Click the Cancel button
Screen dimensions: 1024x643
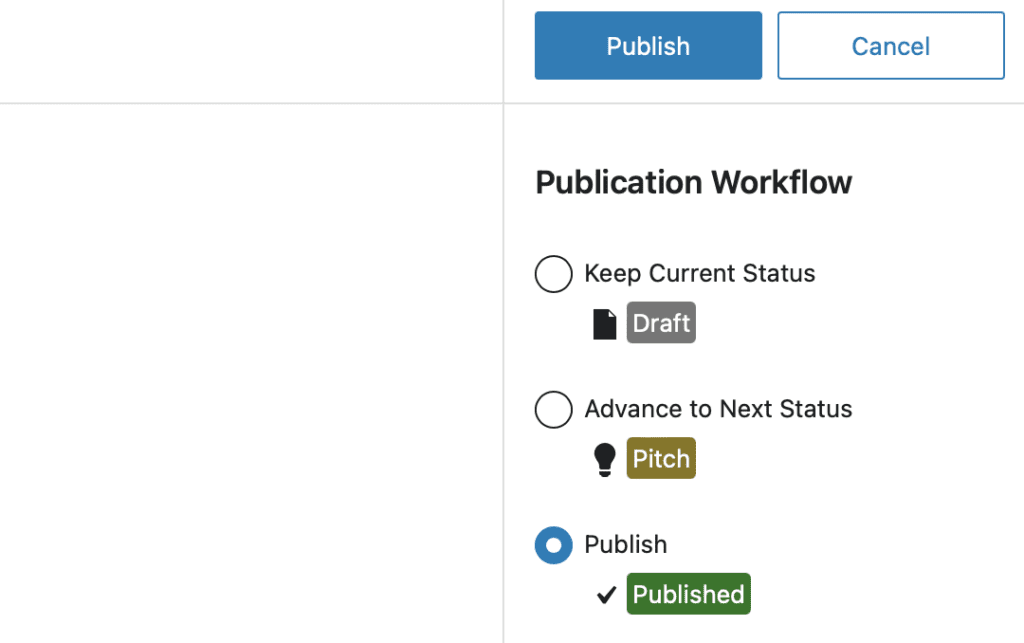(890, 45)
